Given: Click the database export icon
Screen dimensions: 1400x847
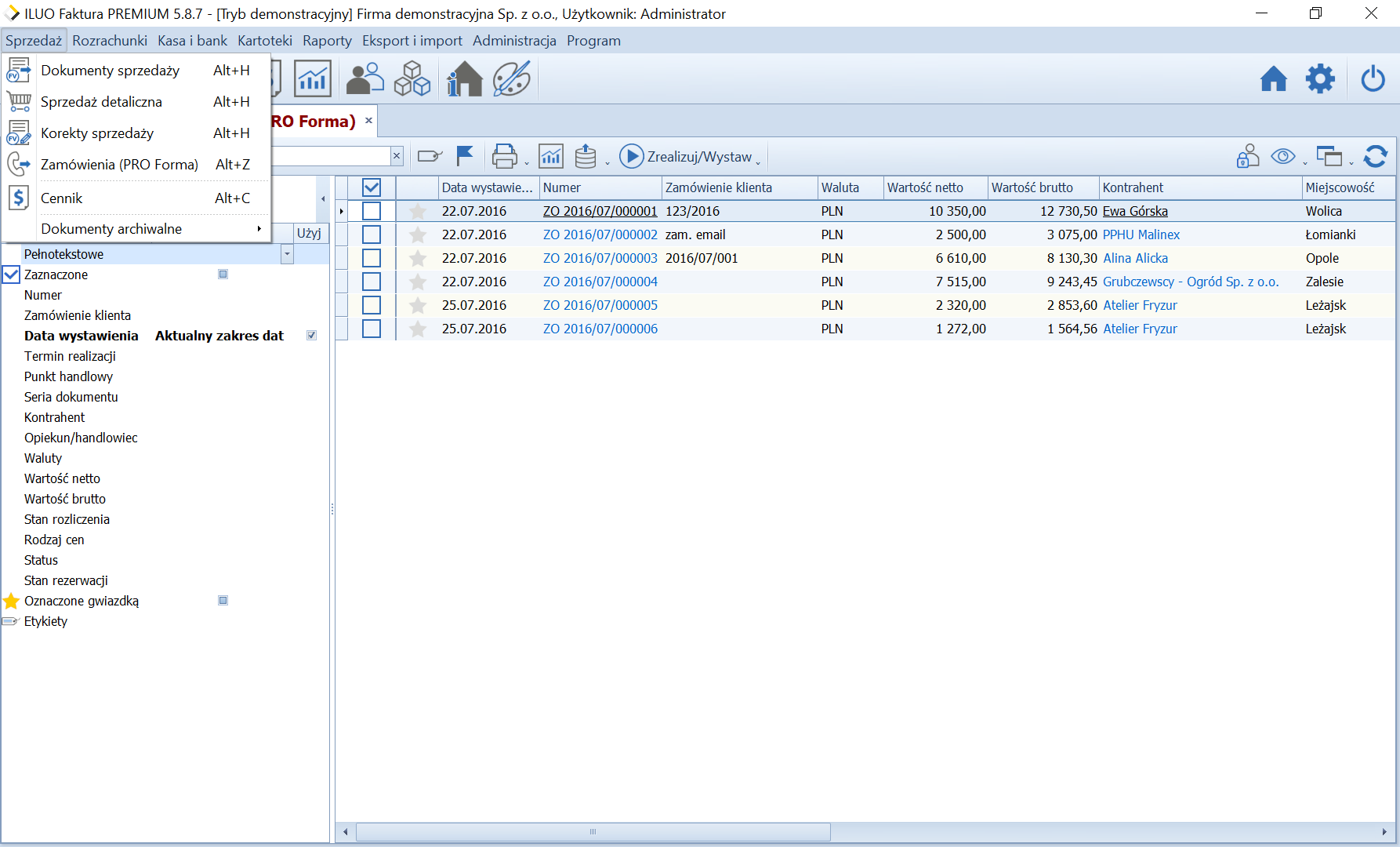Looking at the screenshot, I should pos(586,156).
